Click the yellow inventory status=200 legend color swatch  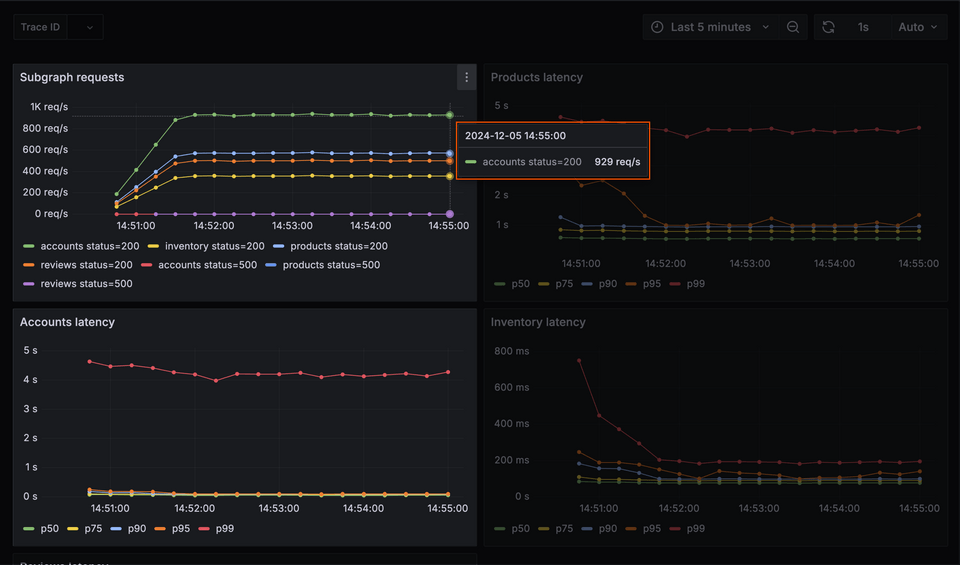point(153,246)
